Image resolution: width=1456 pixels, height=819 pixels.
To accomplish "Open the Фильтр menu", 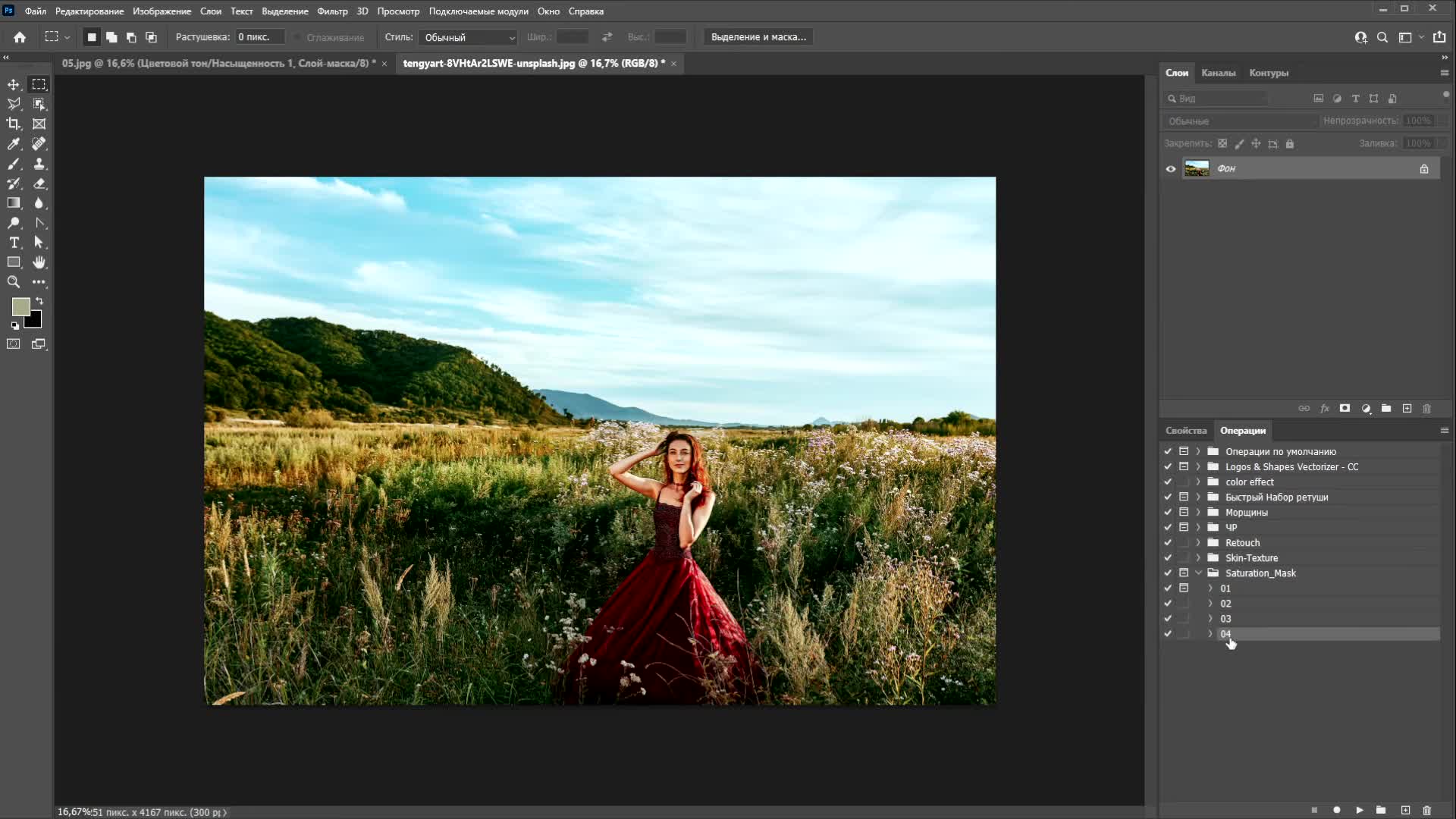I will click(x=331, y=11).
